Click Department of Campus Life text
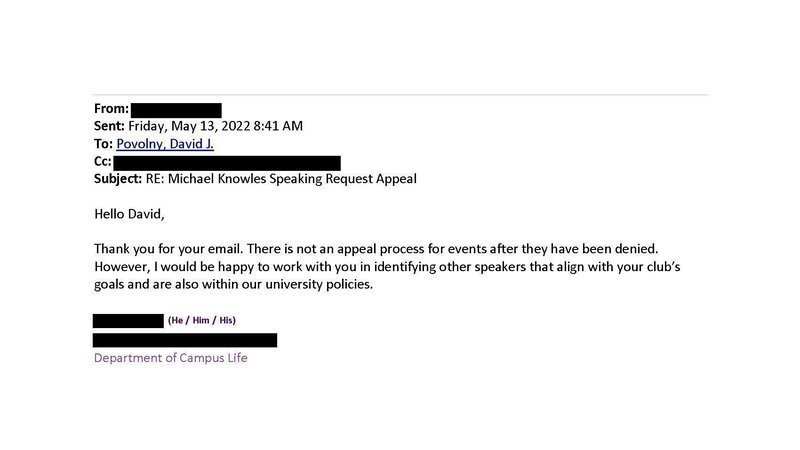Viewport: 800px width, 450px height. pyautogui.click(x=170, y=358)
